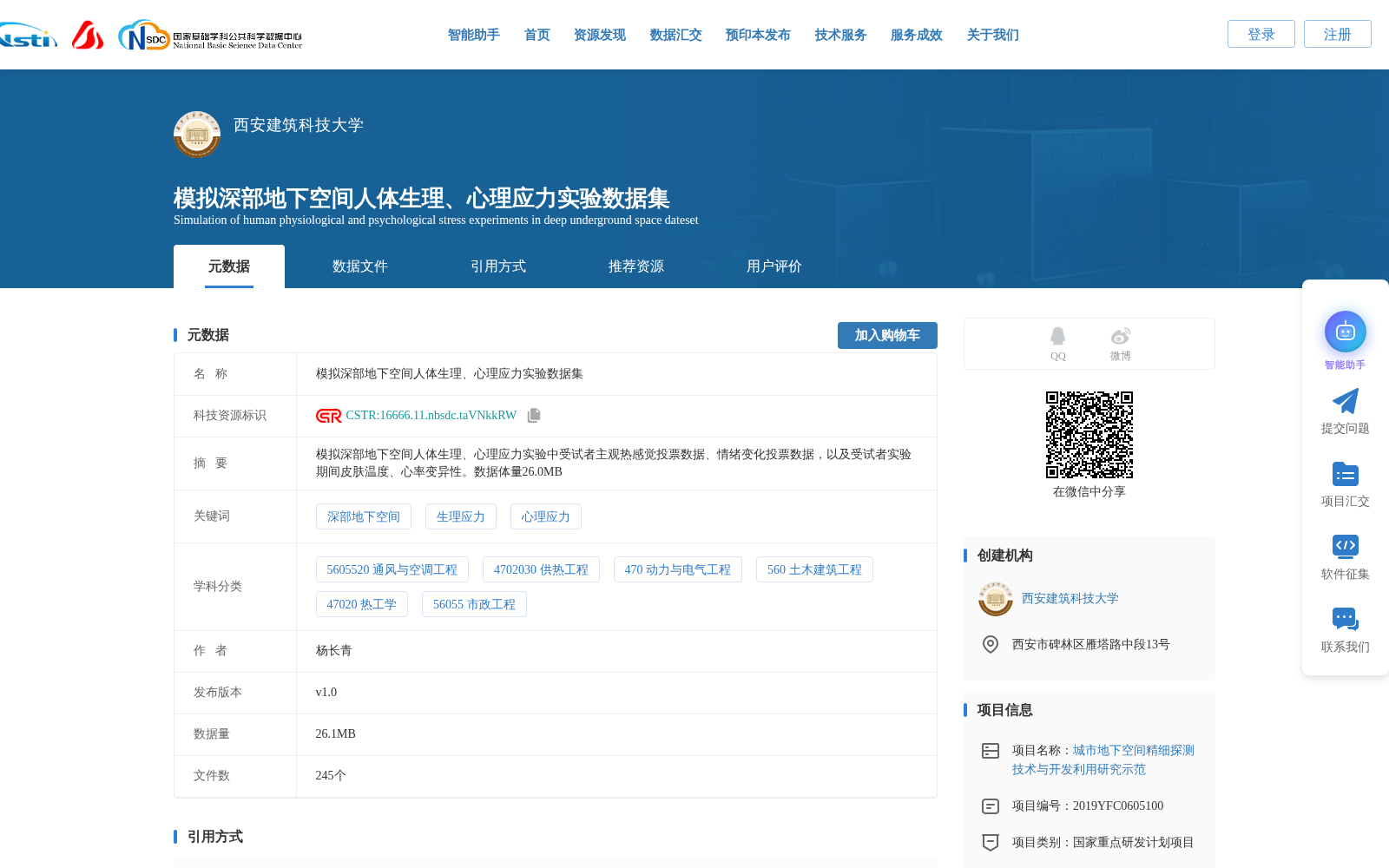
Task: Open the 城市地下空间精细探测 project link
Action: point(1103,759)
